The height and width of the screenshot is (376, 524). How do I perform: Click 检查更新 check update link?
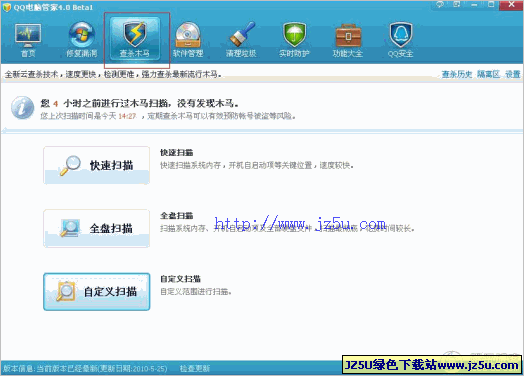[x=195, y=369]
